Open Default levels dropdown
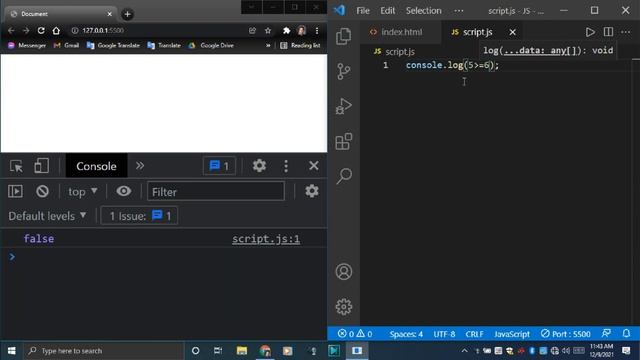This screenshot has height=360, width=640. click(x=47, y=216)
